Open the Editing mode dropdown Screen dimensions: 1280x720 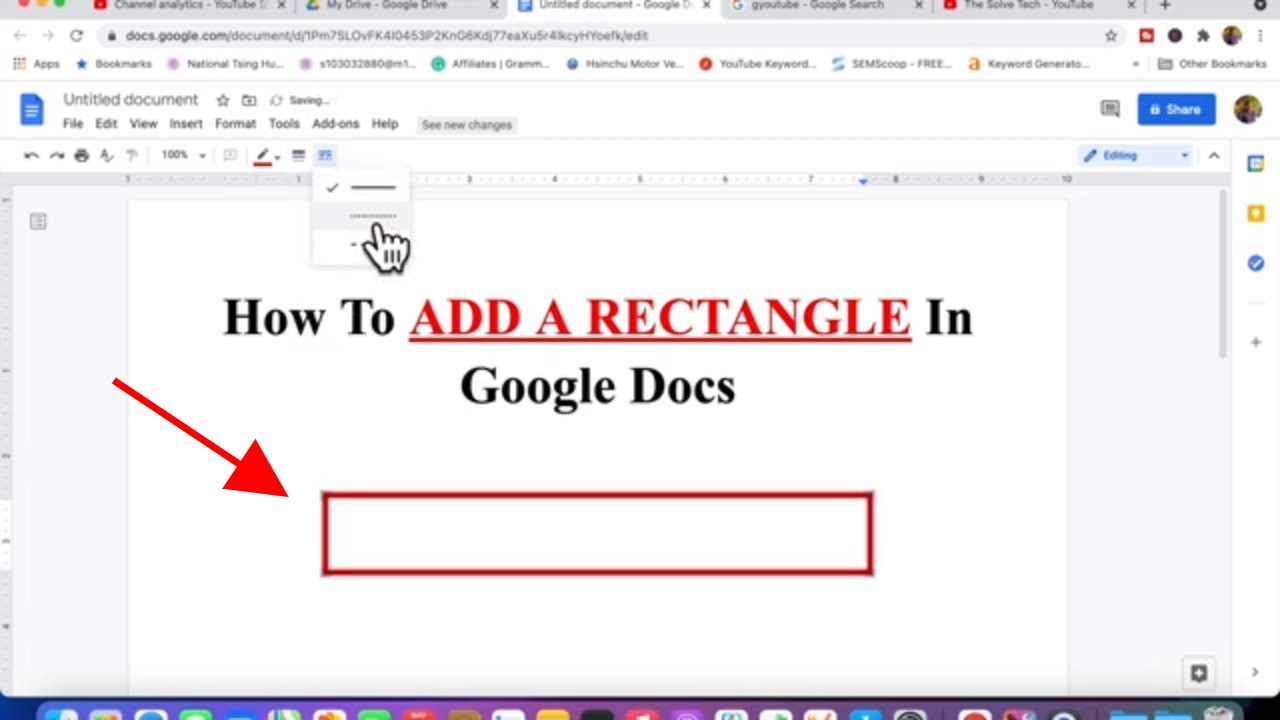[1137, 155]
